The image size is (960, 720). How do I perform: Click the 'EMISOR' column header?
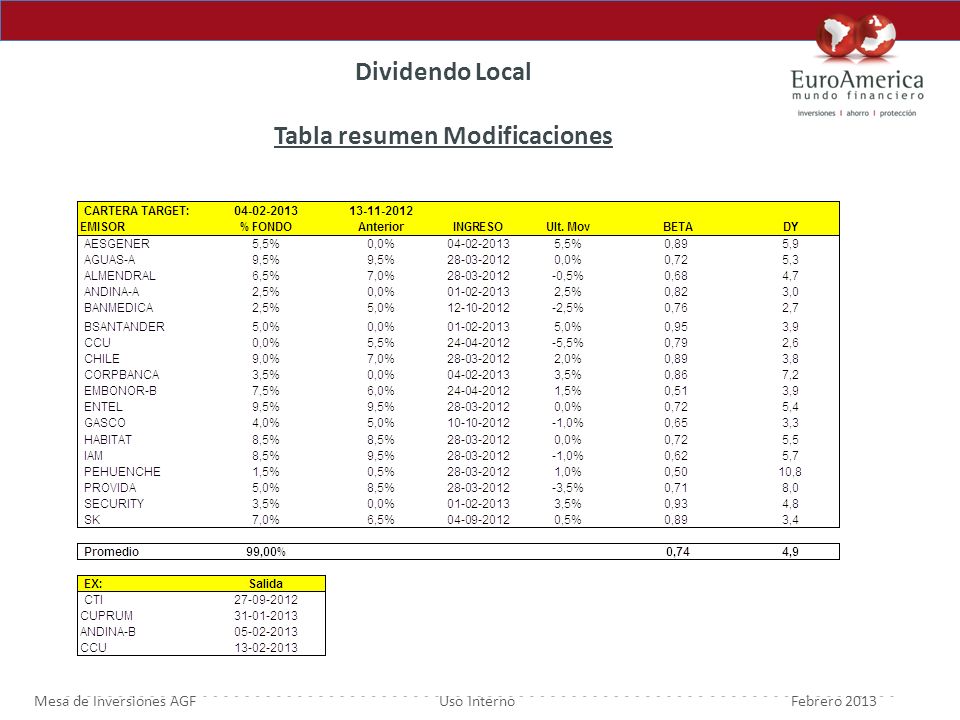click(x=102, y=227)
